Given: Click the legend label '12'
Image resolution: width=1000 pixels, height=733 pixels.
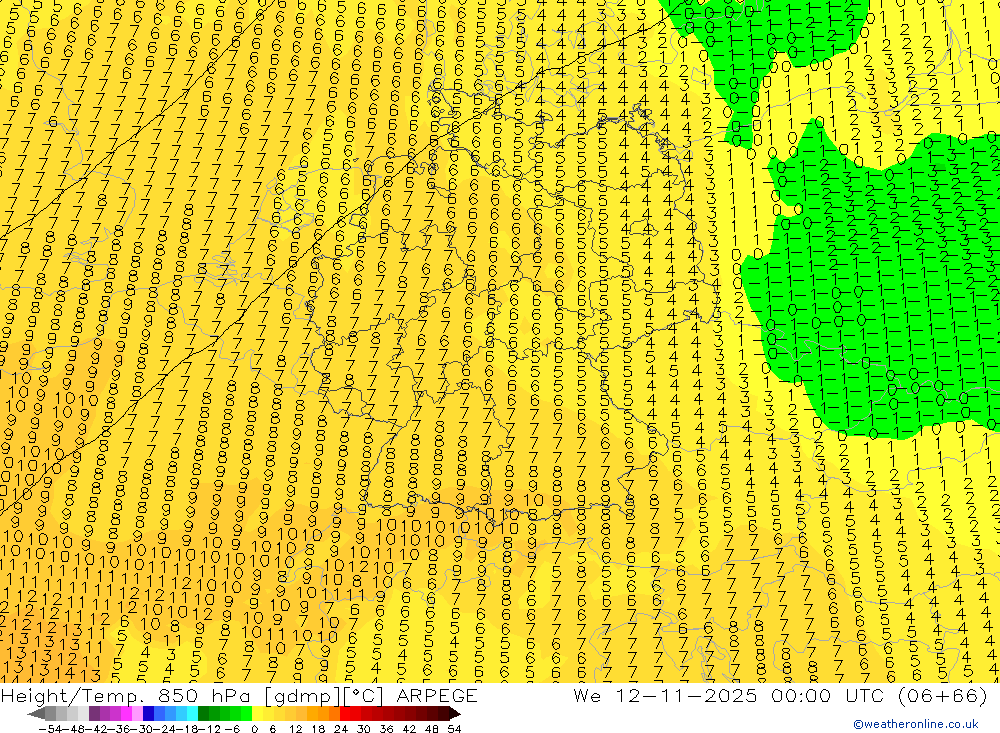Looking at the screenshot, I should point(295,729).
